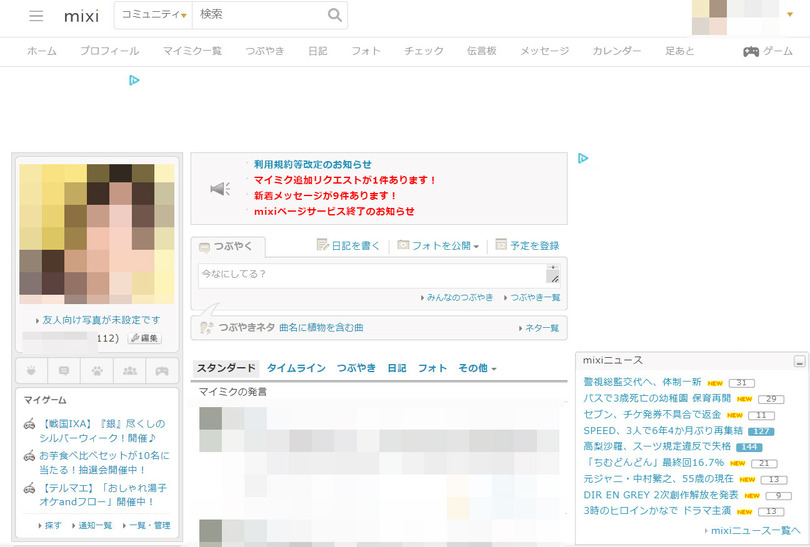Click the game icon next to 戦国IXA
This screenshot has height=547, width=810.
point(29,424)
